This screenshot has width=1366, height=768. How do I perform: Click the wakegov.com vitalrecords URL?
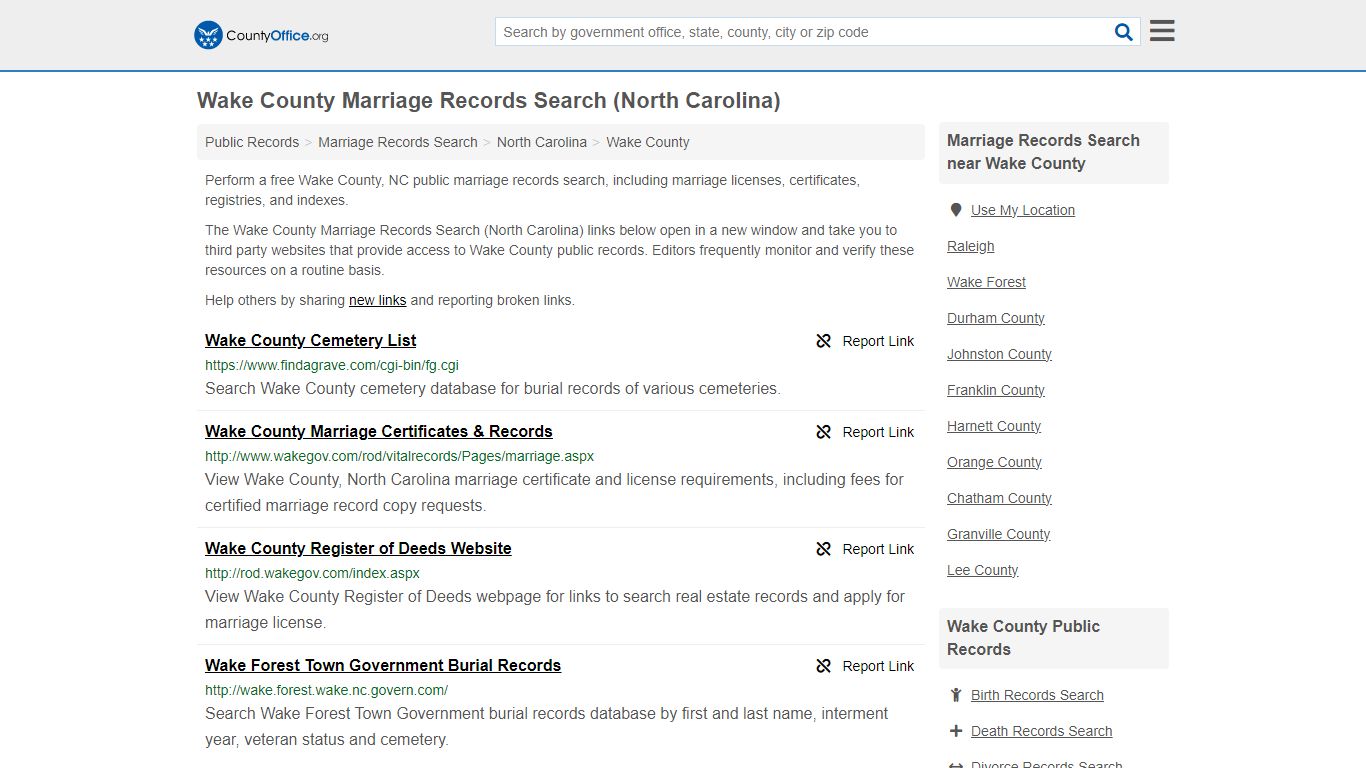point(399,456)
